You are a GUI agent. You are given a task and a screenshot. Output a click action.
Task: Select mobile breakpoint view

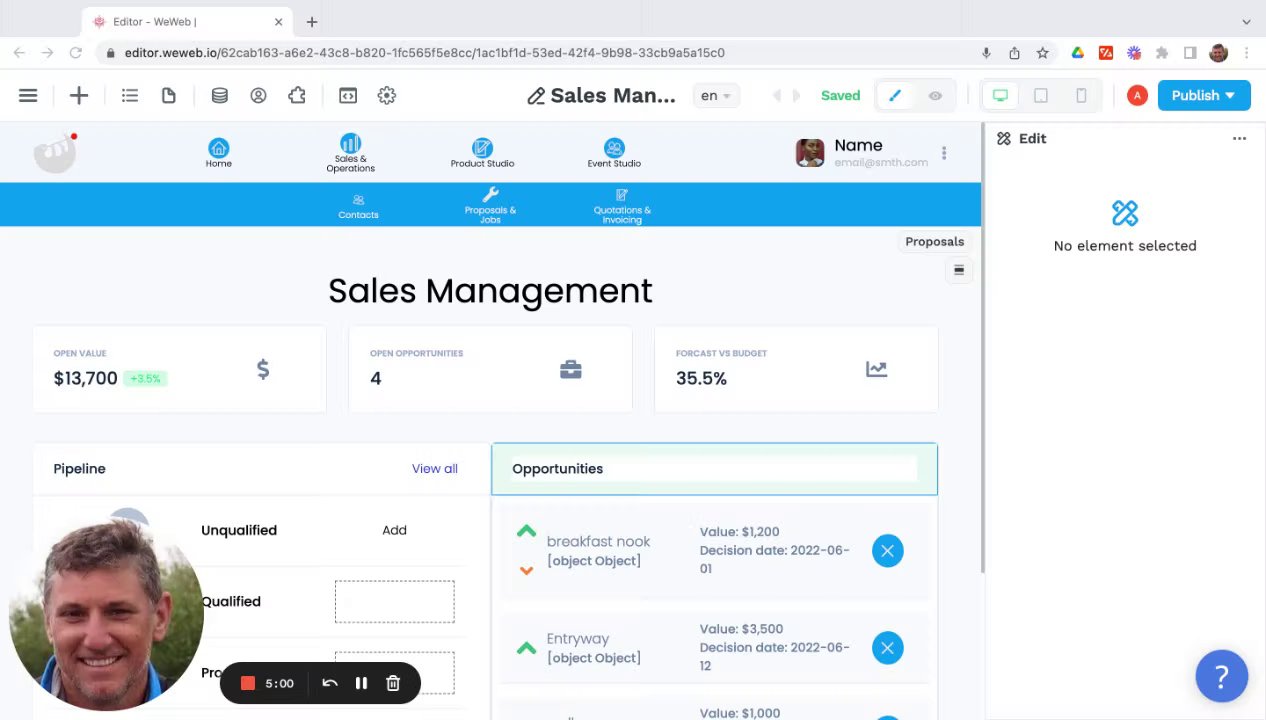point(1081,96)
